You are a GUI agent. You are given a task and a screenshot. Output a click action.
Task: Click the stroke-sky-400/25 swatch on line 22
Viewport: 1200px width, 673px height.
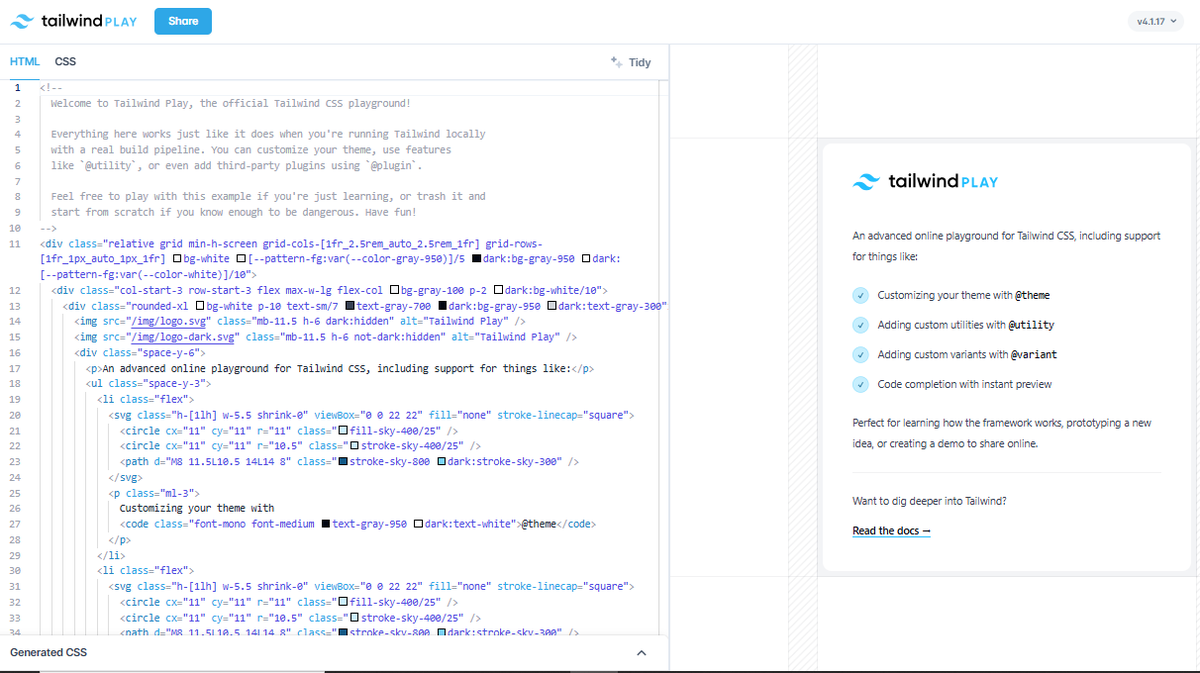pyautogui.click(x=354, y=446)
